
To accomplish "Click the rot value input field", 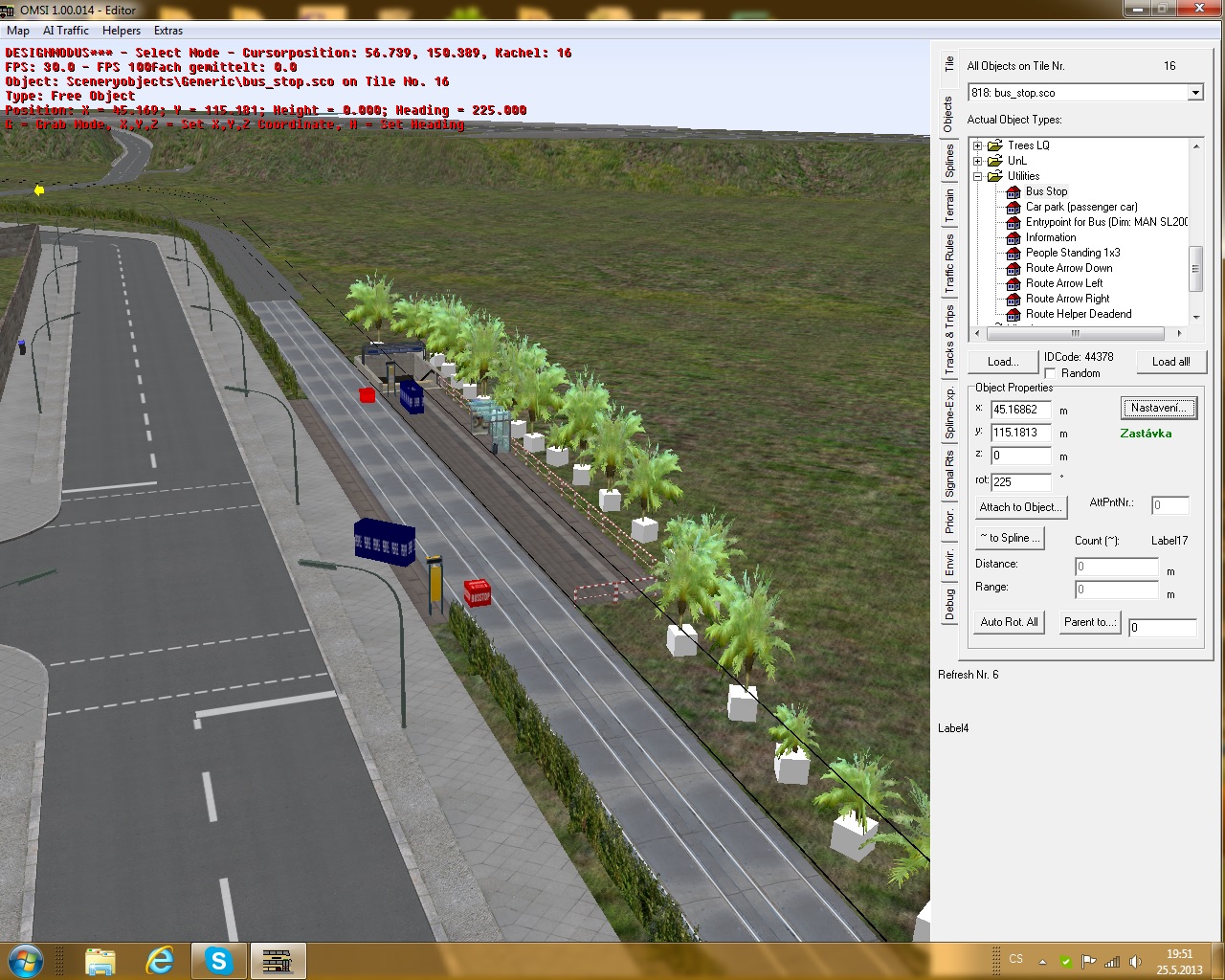I will [1020, 481].
